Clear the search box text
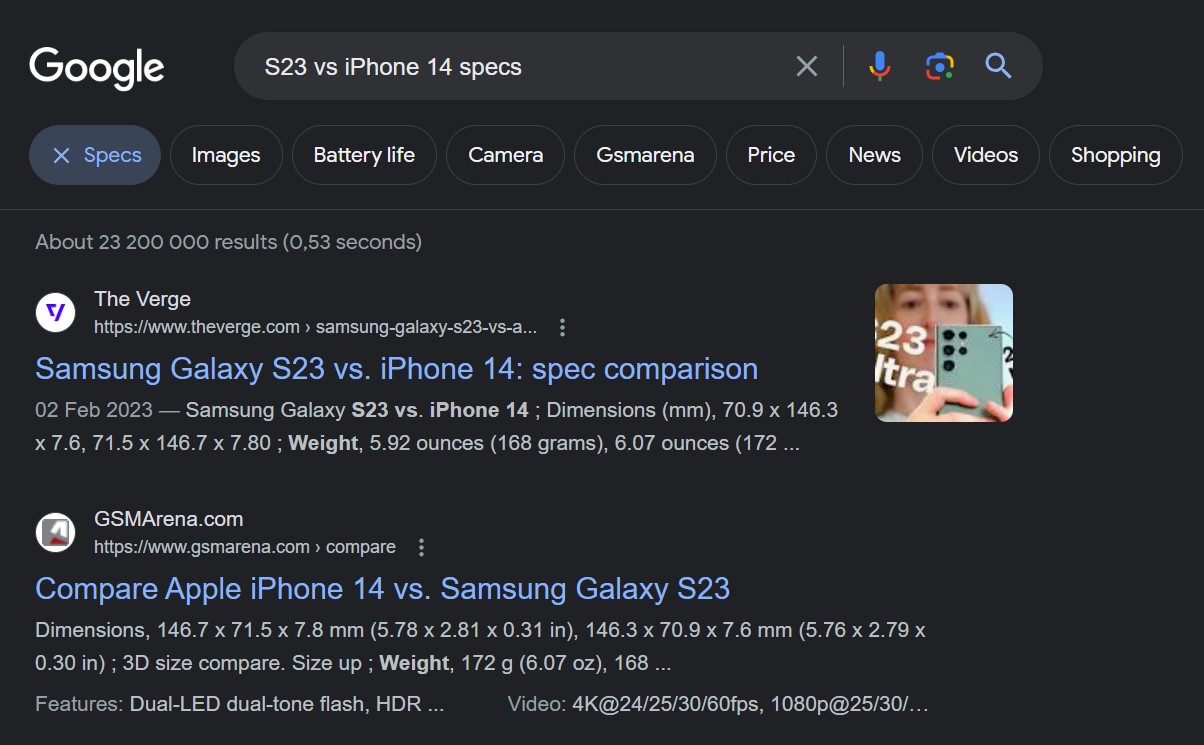1204x745 pixels. click(806, 67)
